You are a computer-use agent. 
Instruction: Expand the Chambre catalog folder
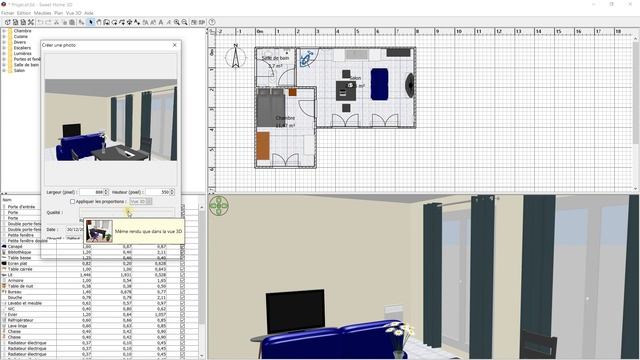(x=4, y=31)
